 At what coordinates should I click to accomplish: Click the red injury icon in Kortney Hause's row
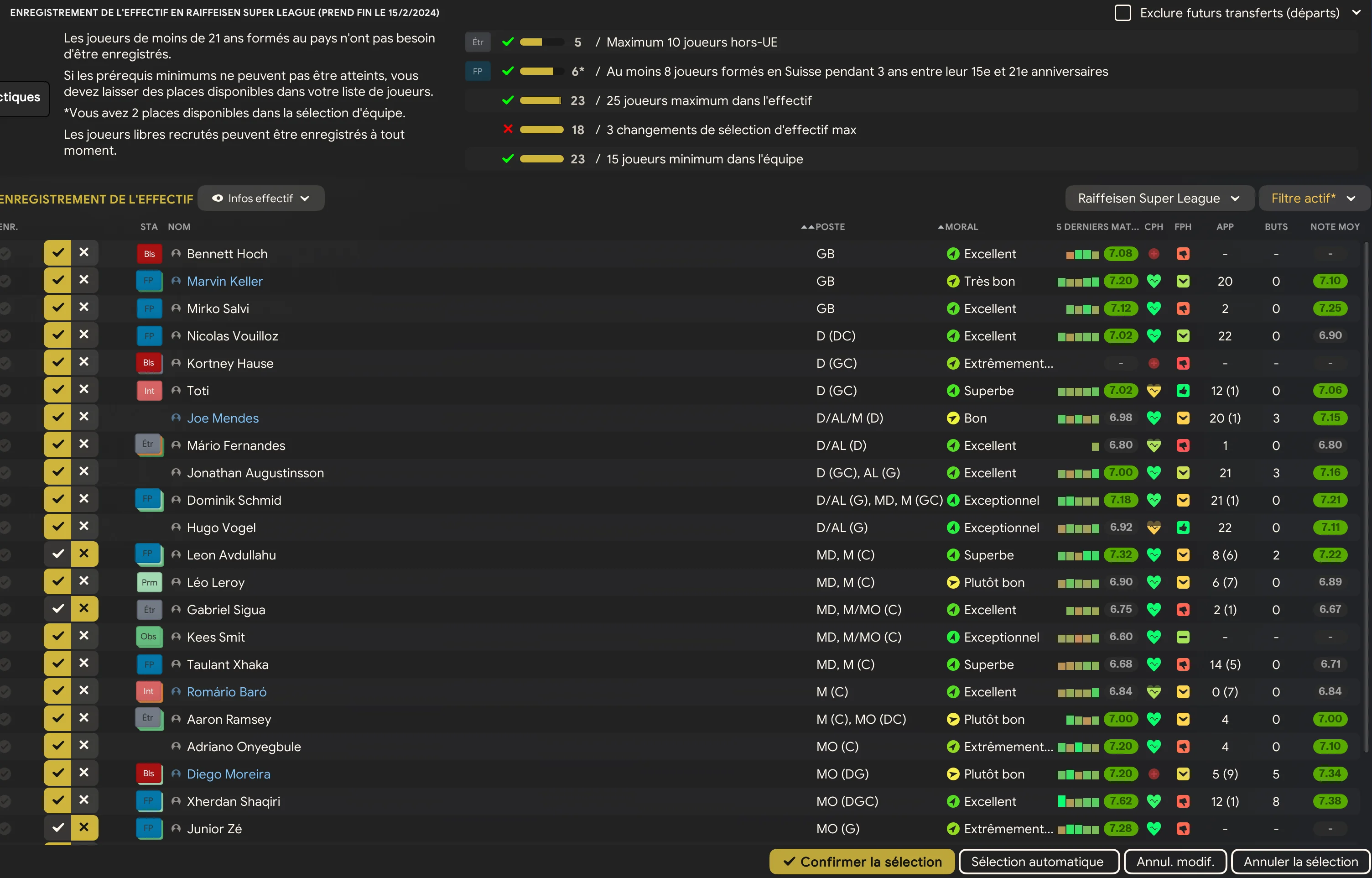(1154, 363)
